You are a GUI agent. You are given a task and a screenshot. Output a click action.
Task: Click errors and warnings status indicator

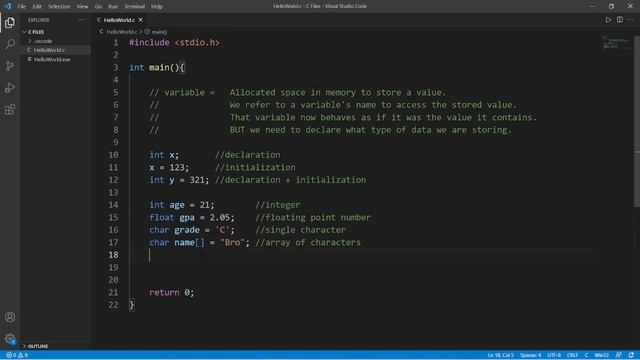17,355
